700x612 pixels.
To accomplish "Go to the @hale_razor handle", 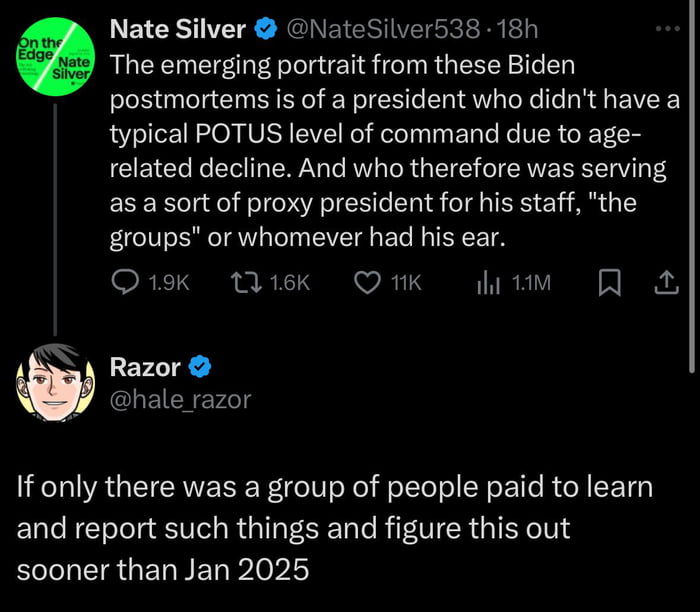I will 179,400.
